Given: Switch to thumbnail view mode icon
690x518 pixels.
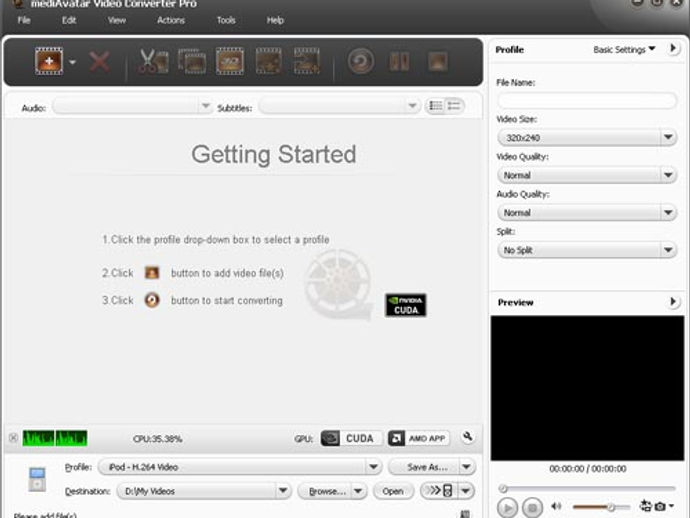Looking at the screenshot, I should [454, 106].
